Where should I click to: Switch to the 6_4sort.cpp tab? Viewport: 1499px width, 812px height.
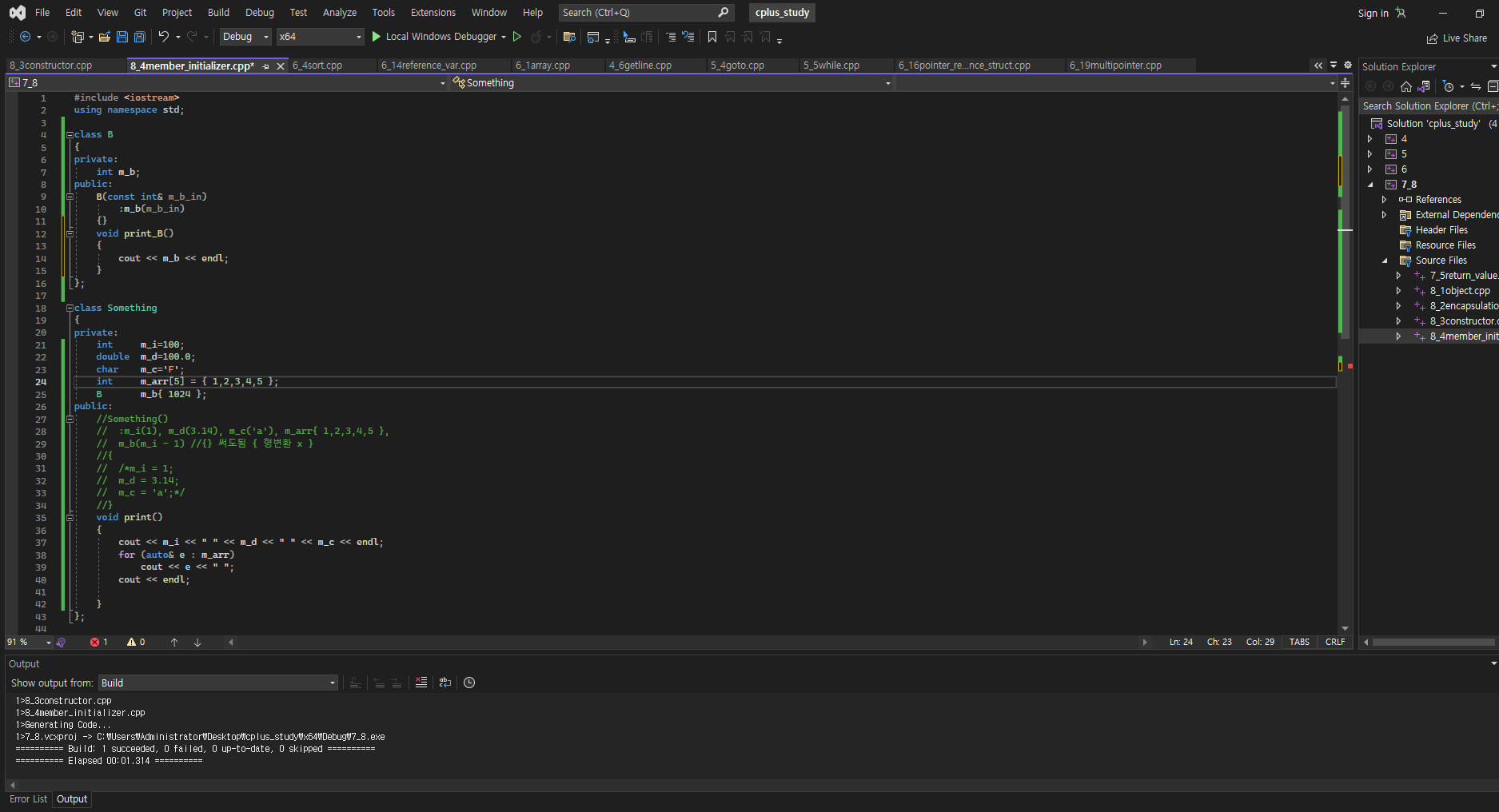(x=317, y=66)
